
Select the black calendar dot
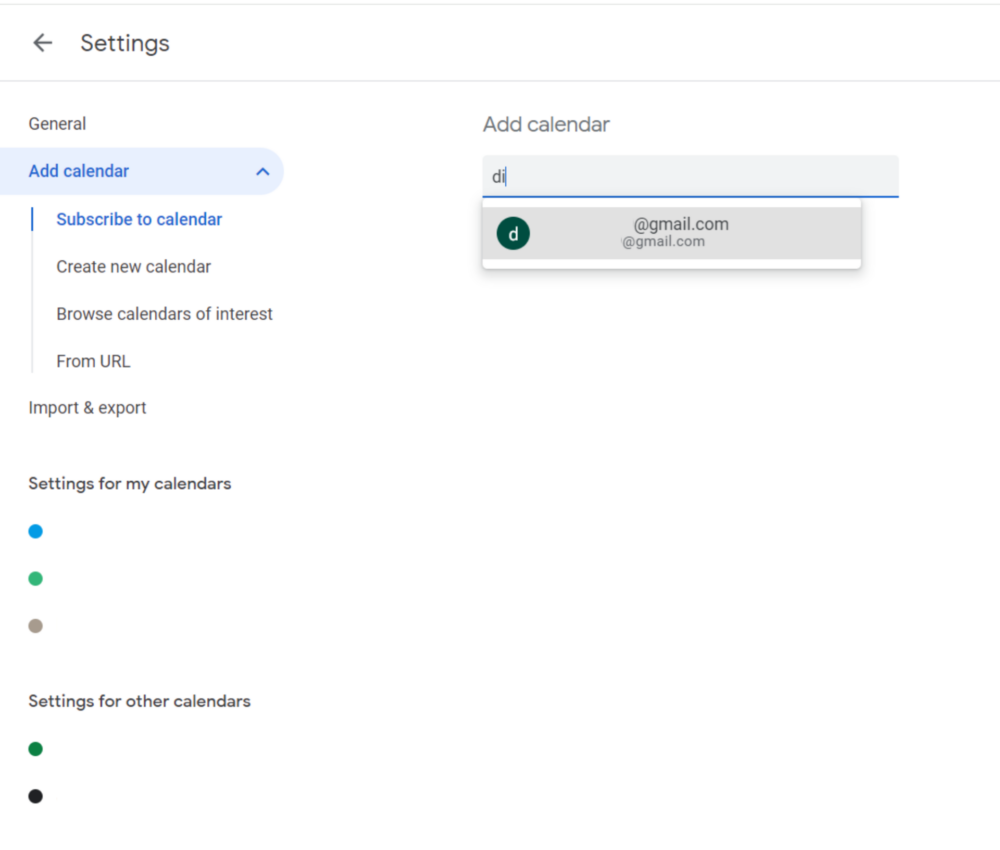click(x=36, y=796)
